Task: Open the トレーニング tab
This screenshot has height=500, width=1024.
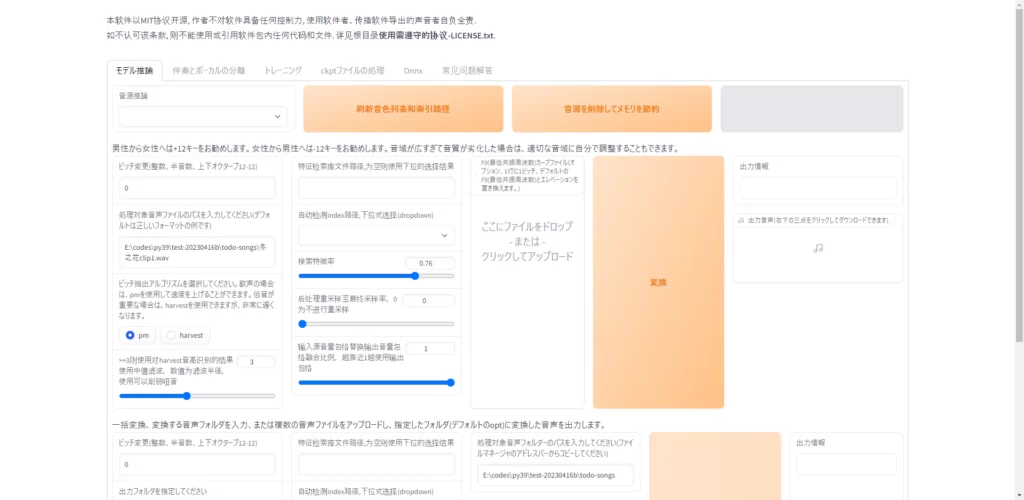Action: click(283, 71)
